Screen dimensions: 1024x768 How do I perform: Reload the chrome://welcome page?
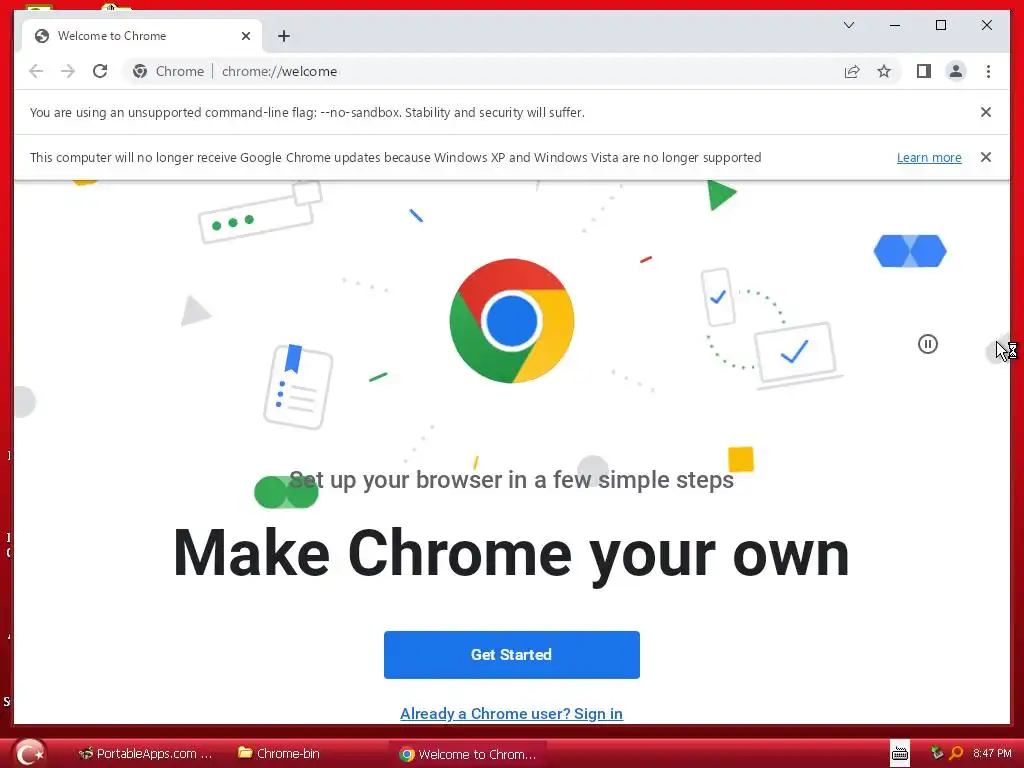[100, 71]
